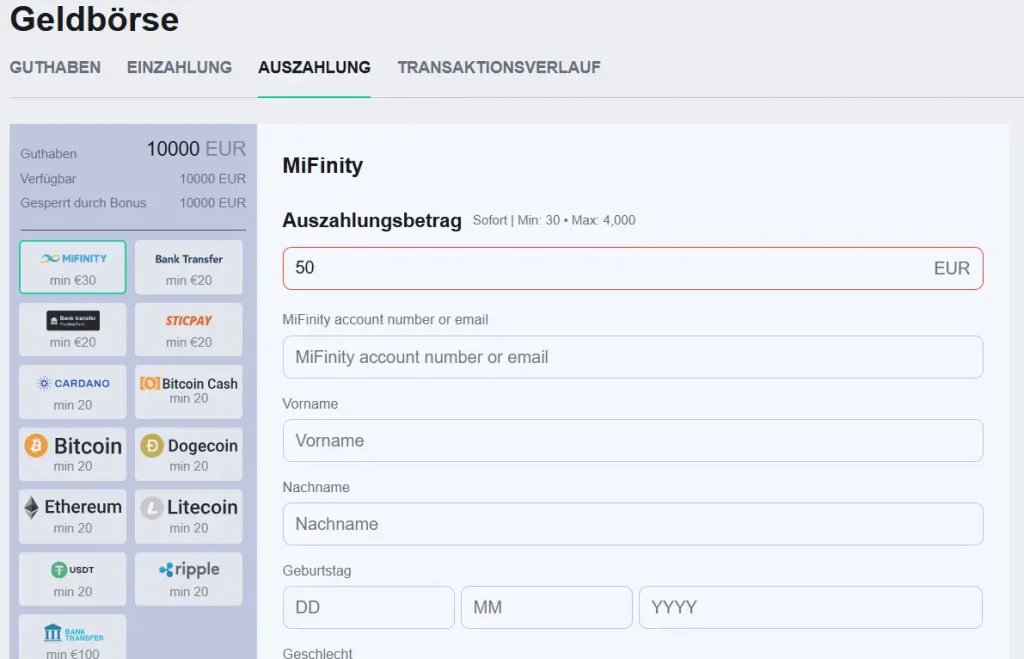Click the Auszahlungsbetrag amount field
Viewport: 1024px width, 659px height.
(x=633, y=268)
